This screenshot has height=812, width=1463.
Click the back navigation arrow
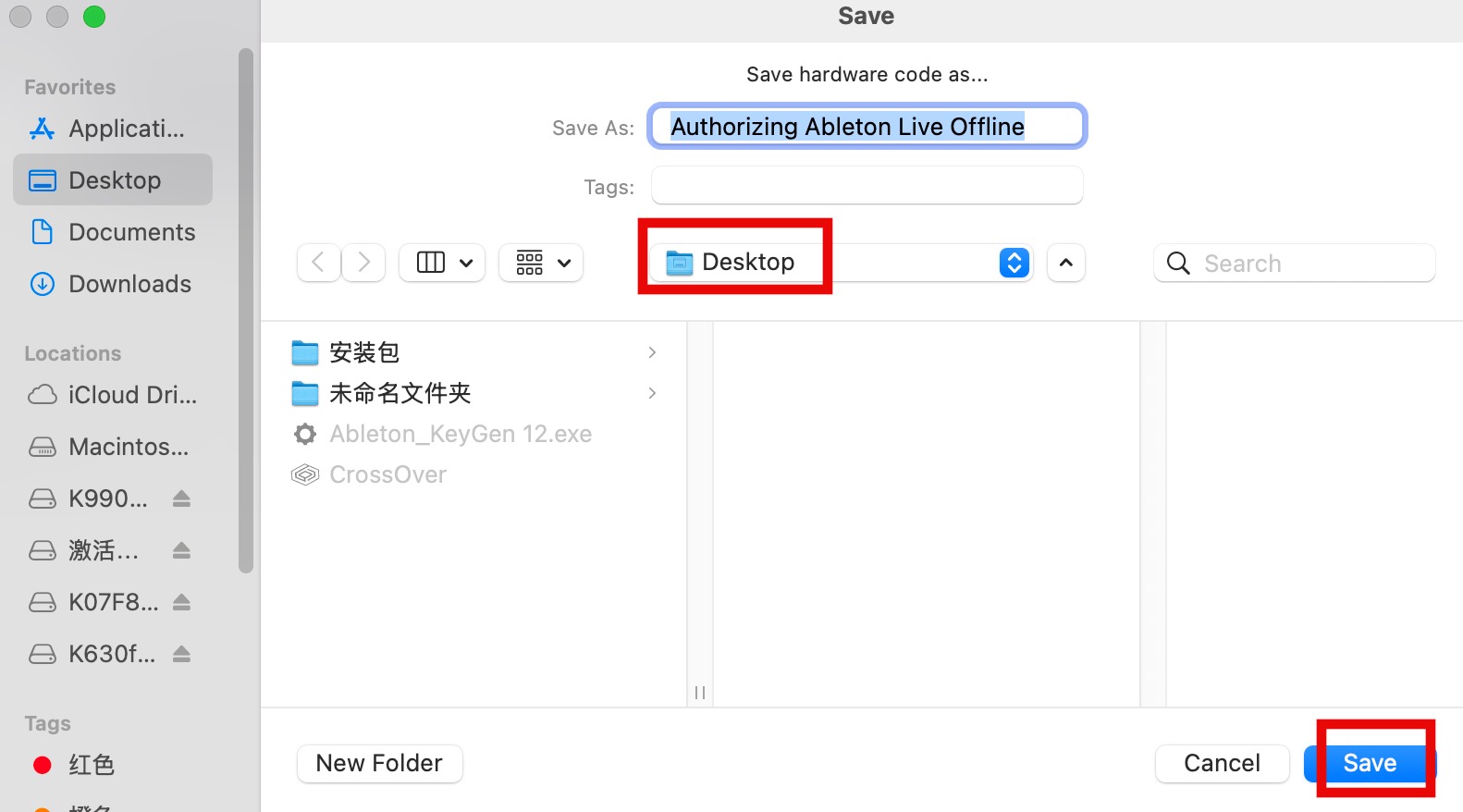(x=318, y=263)
